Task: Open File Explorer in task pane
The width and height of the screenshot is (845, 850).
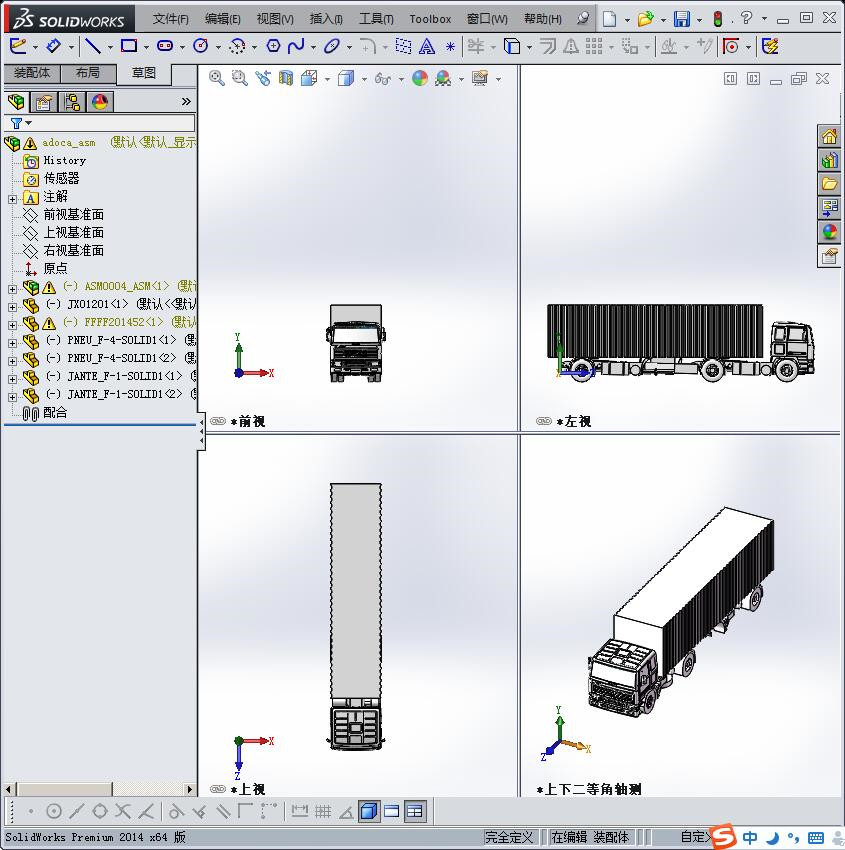Action: click(829, 184)
